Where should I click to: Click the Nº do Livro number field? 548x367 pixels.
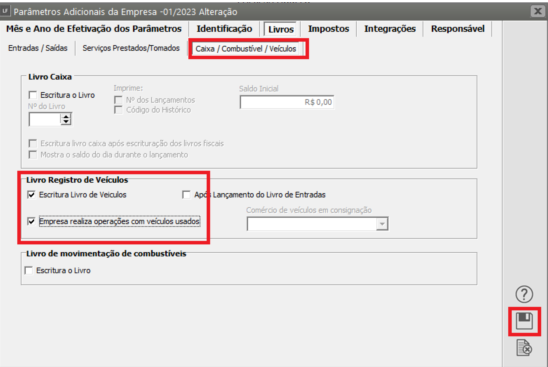pyautogui.click(x=45, y=119)
